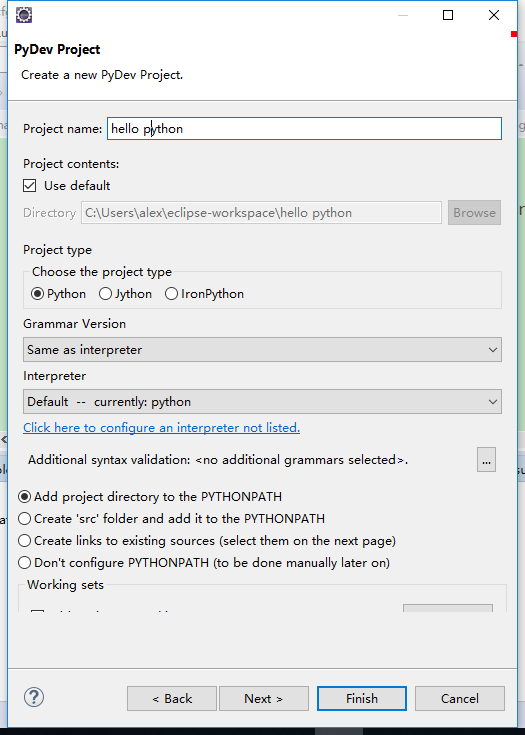
Task: Click the Eclipse icon in title bar
Action: click(x=24, y=15)
